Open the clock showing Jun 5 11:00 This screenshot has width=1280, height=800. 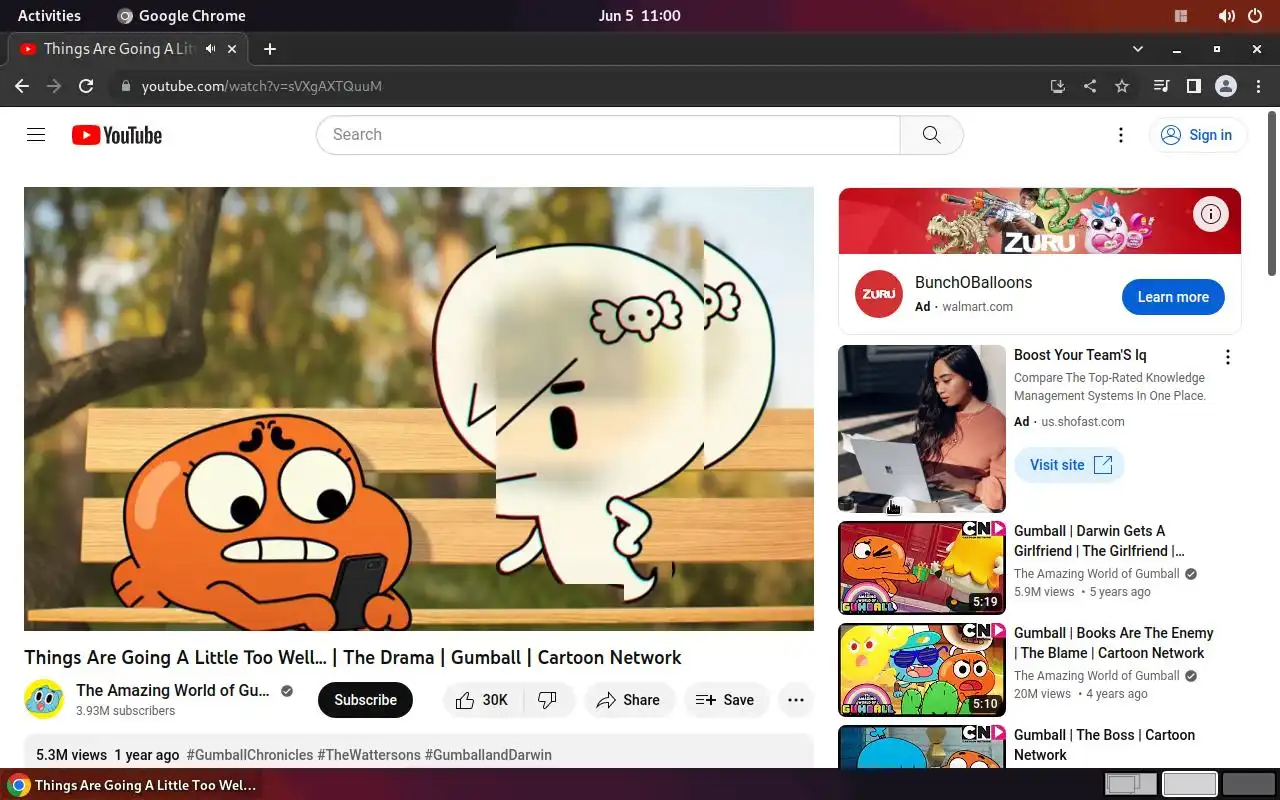pos(640,15)
